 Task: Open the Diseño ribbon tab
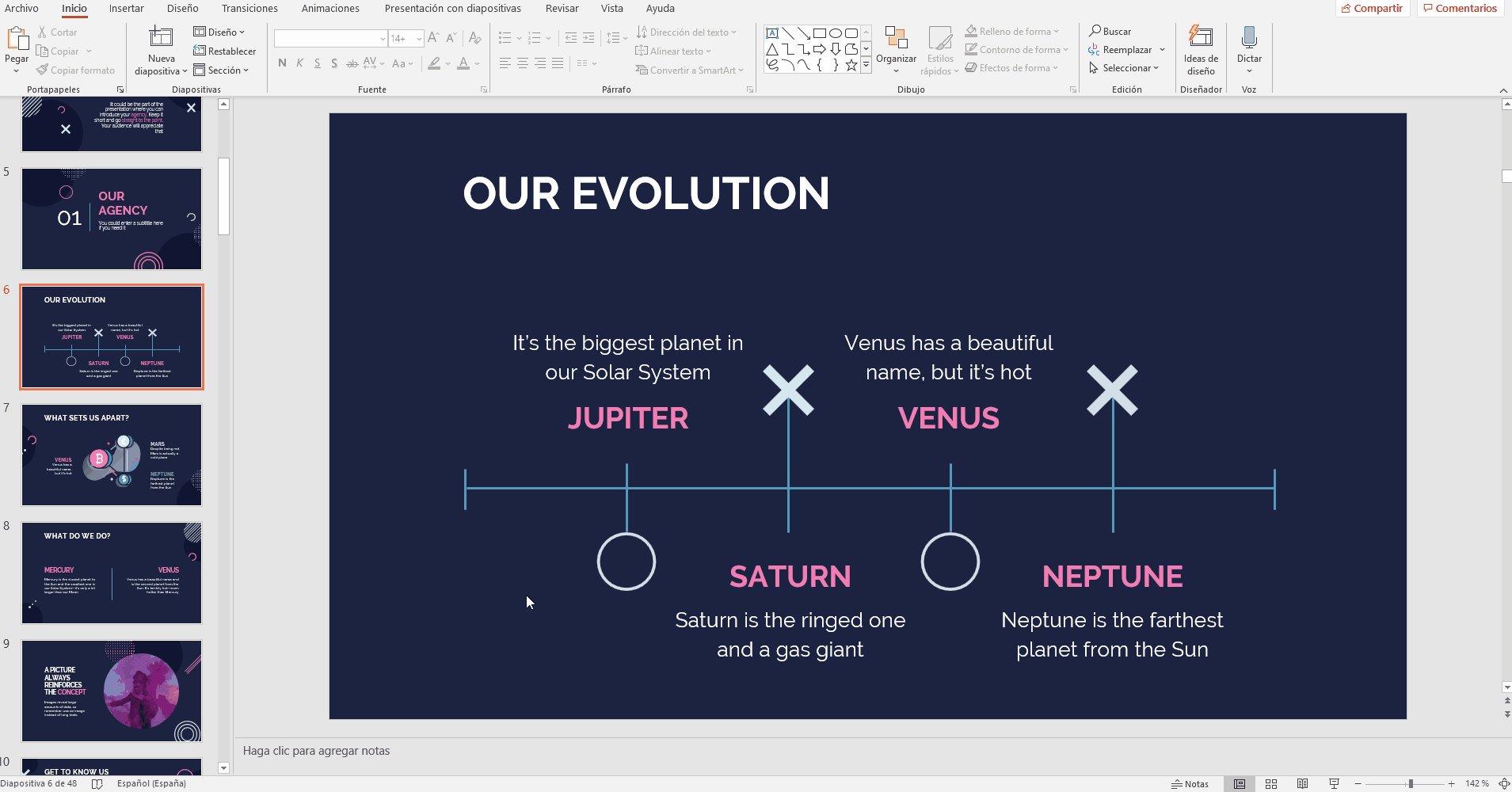183,9
